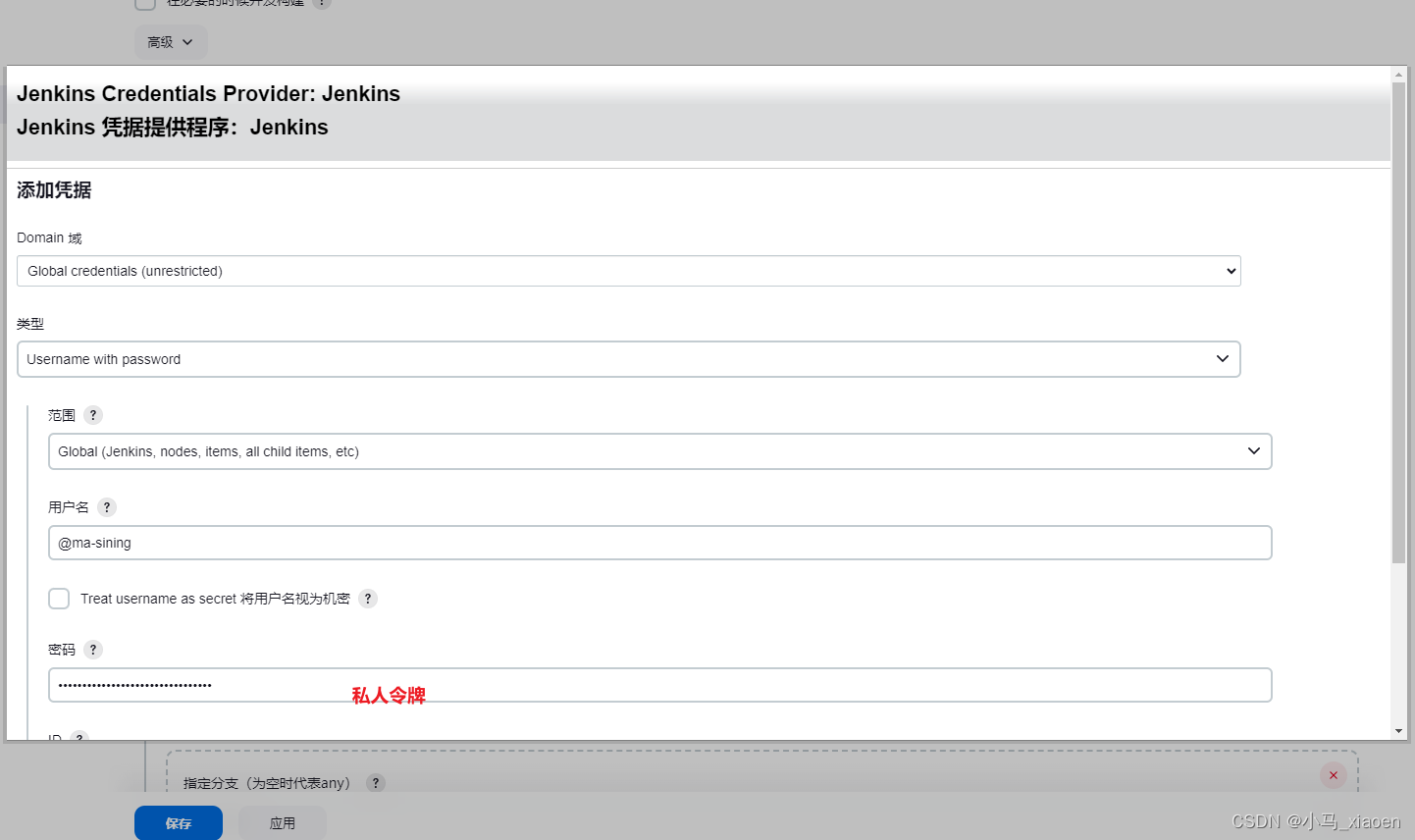Screen dimensions: 1415x840
Task: Click the dialog scrollbar up arrow
Action: [1398, 75]
